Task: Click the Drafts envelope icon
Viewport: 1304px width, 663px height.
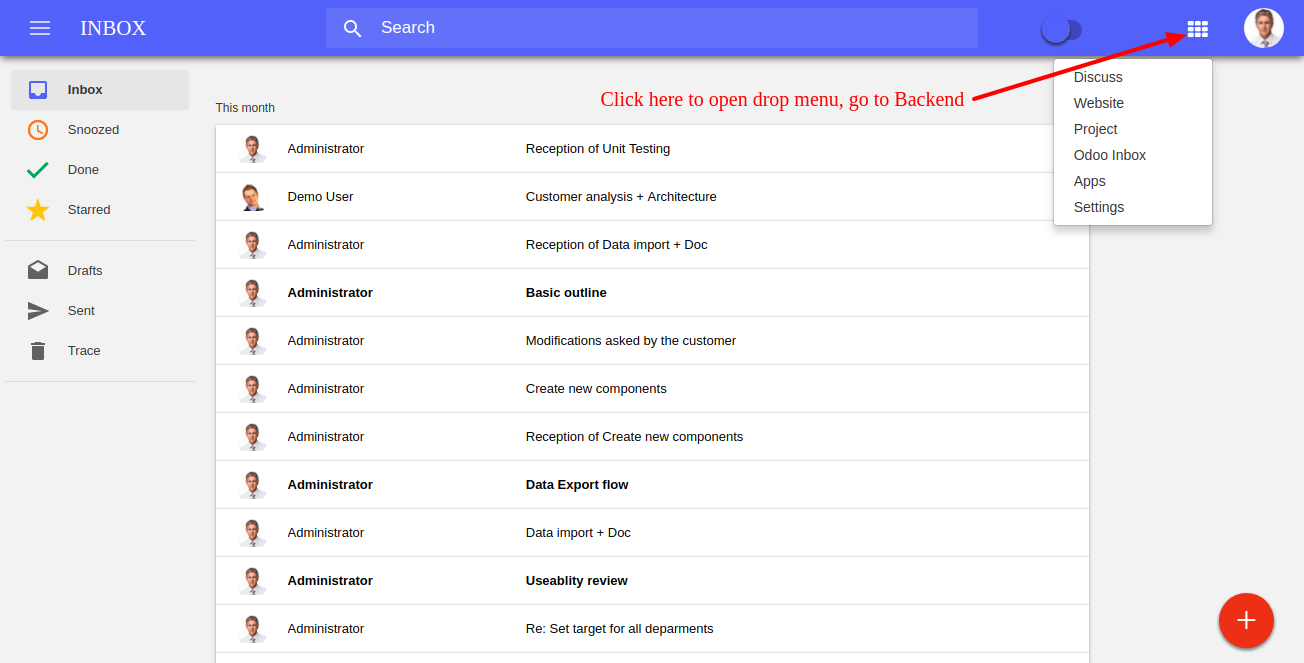Action: click(x=38, y=270)
